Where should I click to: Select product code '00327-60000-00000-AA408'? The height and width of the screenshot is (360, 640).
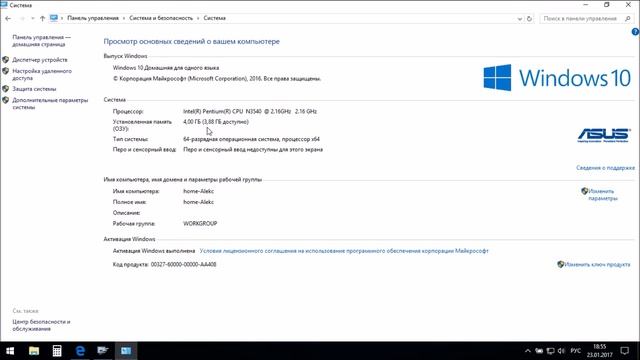tap(183, 264)
